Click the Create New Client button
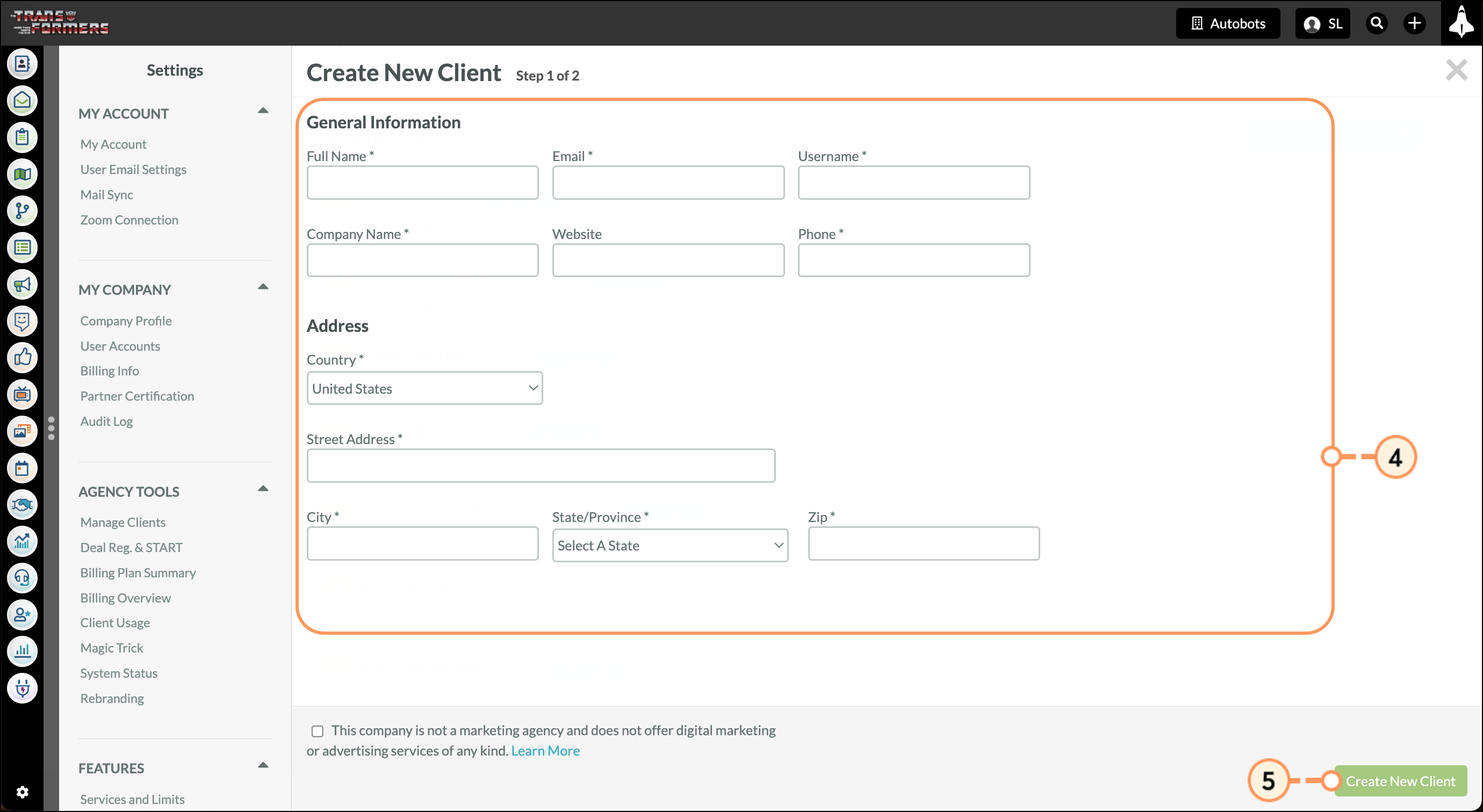This screenshot has width=1483, height=812. pyautogui.click(x=1400, y=781)
